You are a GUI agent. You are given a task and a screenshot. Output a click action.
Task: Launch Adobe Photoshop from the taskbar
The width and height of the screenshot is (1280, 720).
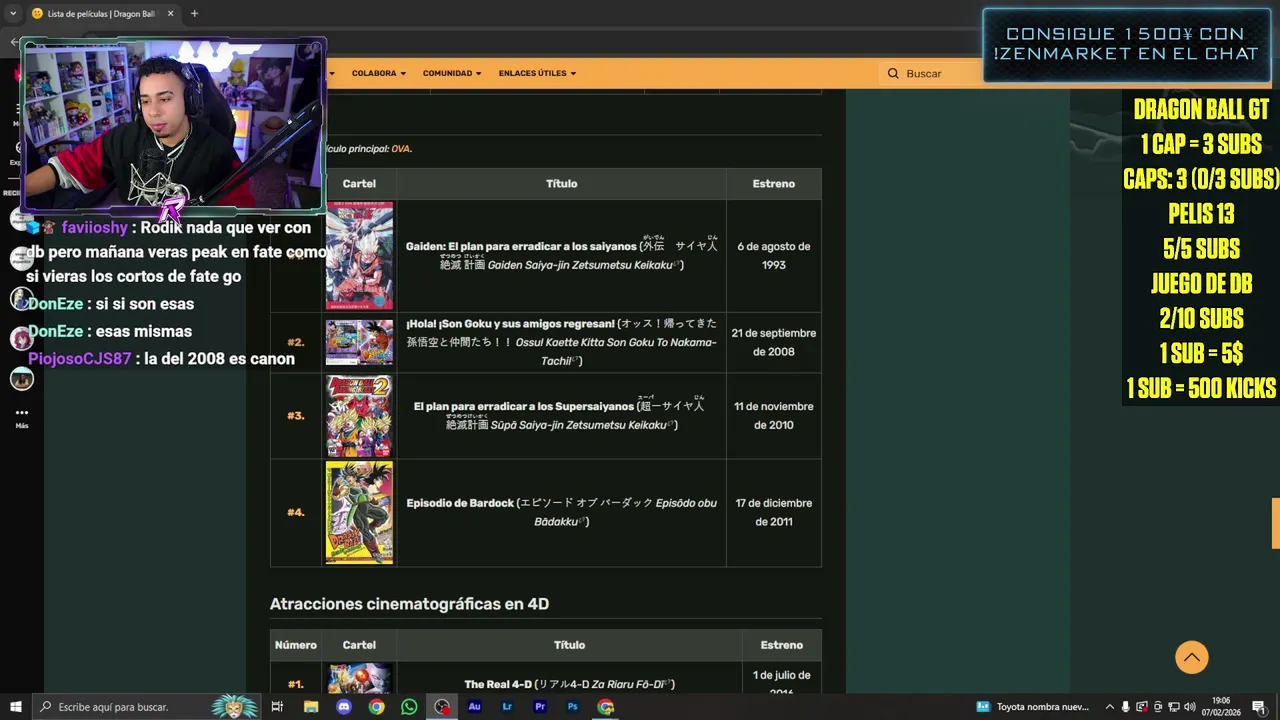coord(573,707)
